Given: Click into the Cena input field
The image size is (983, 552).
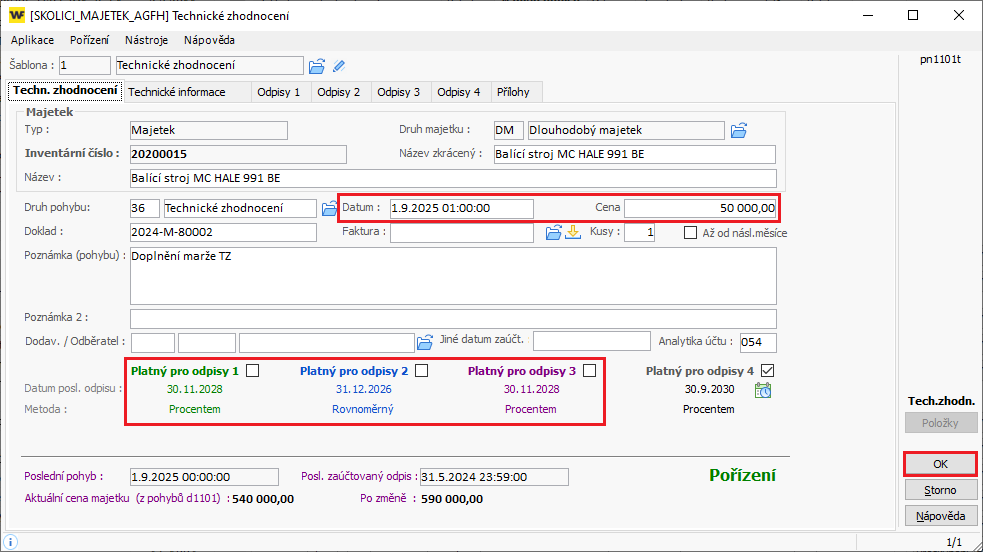Looking at the screenshot, I should [700, 208].
